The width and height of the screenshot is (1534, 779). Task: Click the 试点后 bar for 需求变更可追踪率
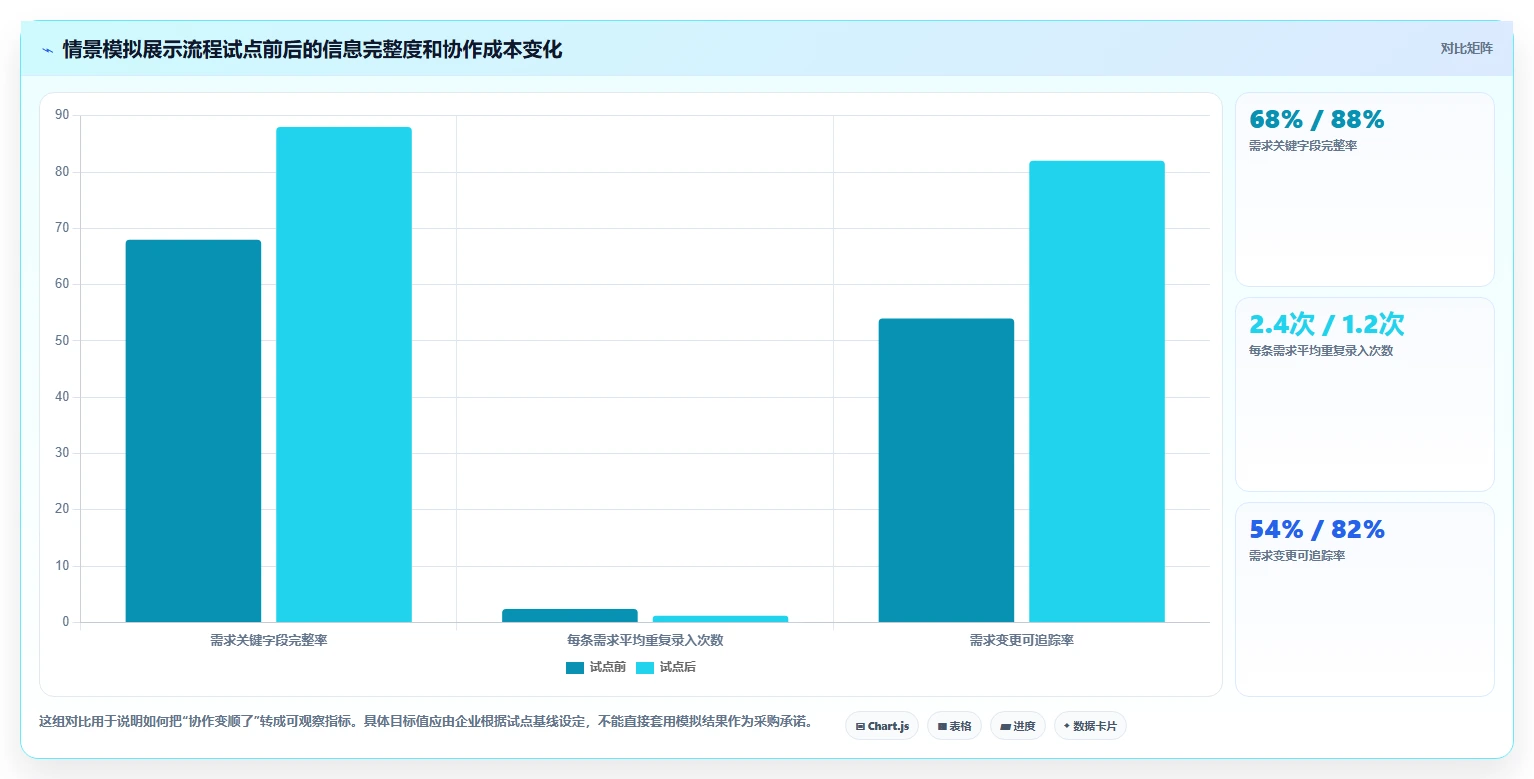click(1097, 391)
